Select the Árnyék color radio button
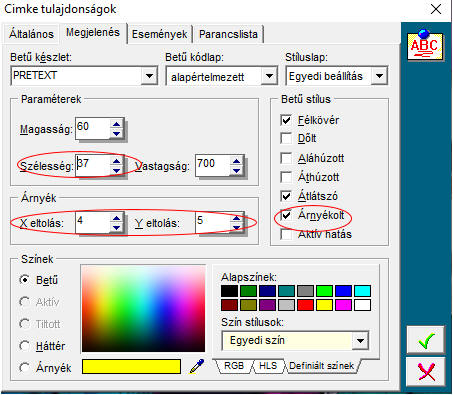 point(24,368)
